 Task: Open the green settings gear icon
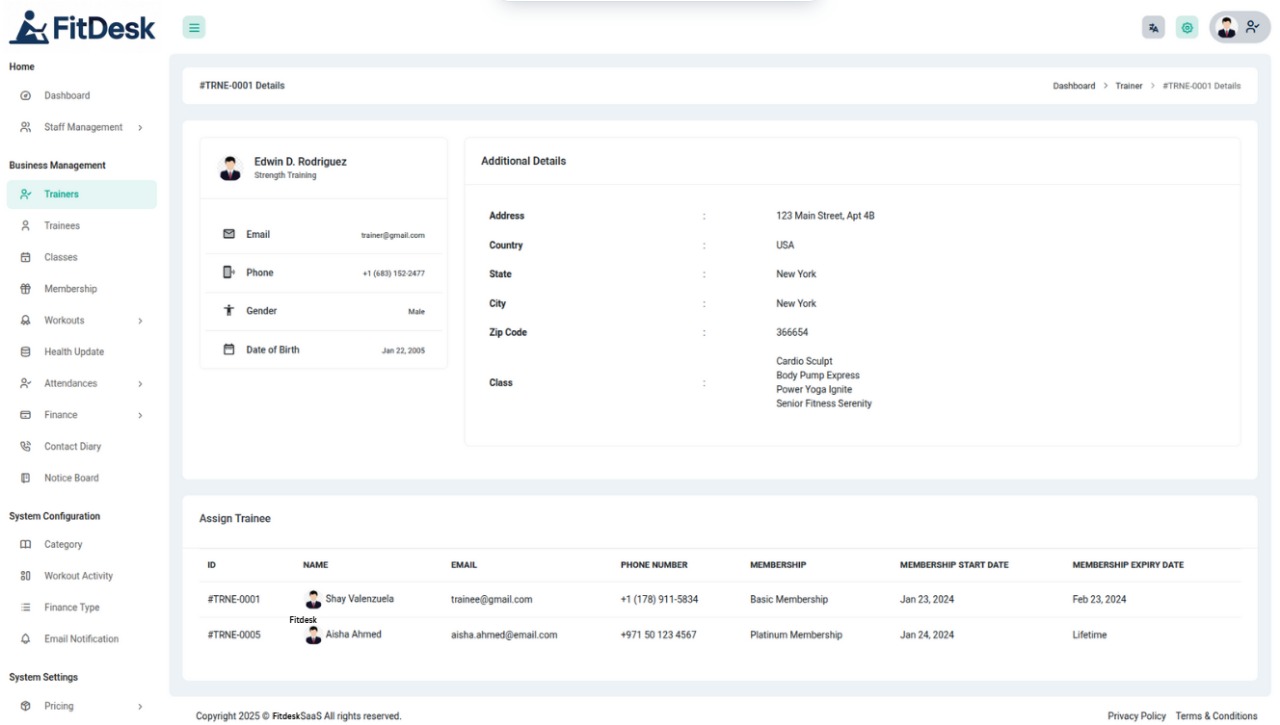[1187, 28]
